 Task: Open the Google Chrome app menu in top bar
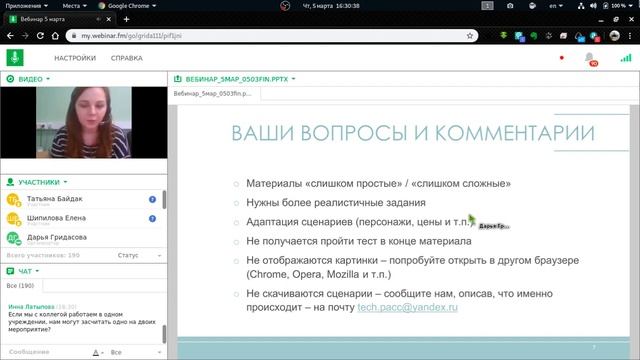pos(127,6)
